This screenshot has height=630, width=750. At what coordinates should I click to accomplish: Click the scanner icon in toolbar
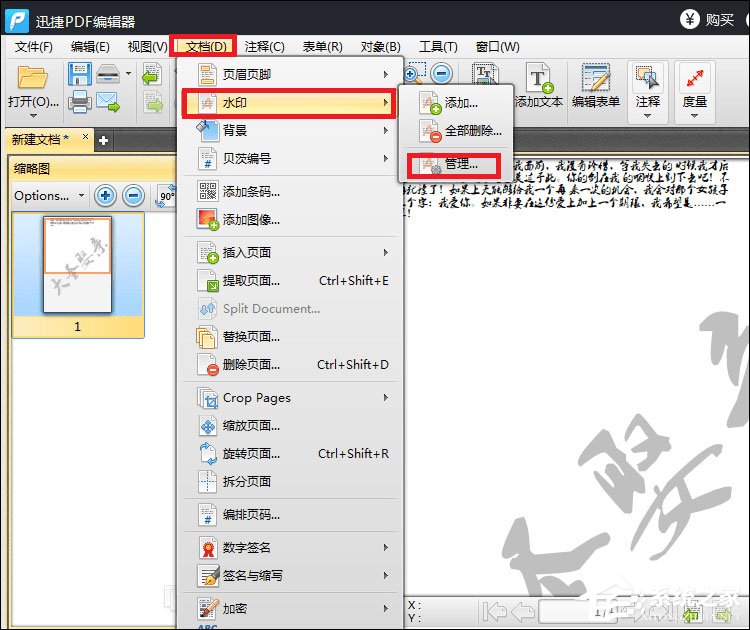click(x=108, y=74)
